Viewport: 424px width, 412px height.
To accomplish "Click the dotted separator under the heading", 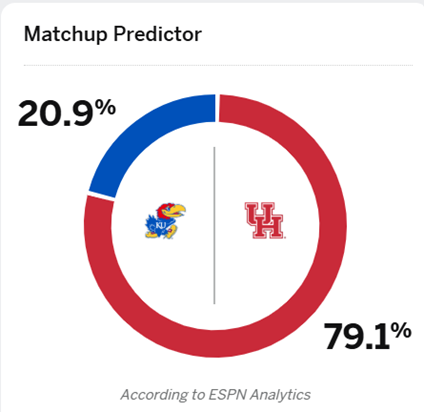I will pyautogui.click(x=218, y=65).
